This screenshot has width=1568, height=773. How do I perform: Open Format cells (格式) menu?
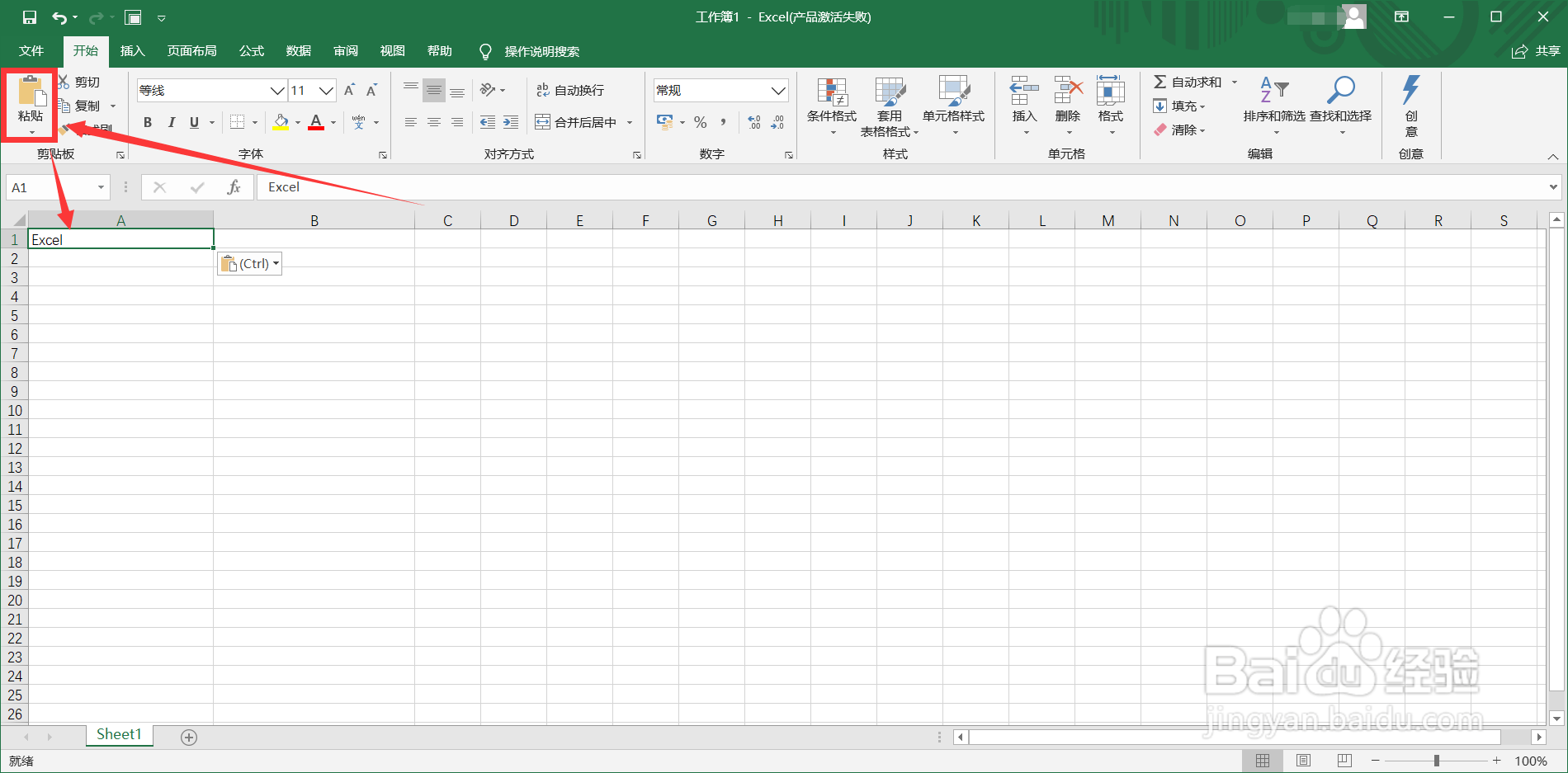coord(1111,106)
